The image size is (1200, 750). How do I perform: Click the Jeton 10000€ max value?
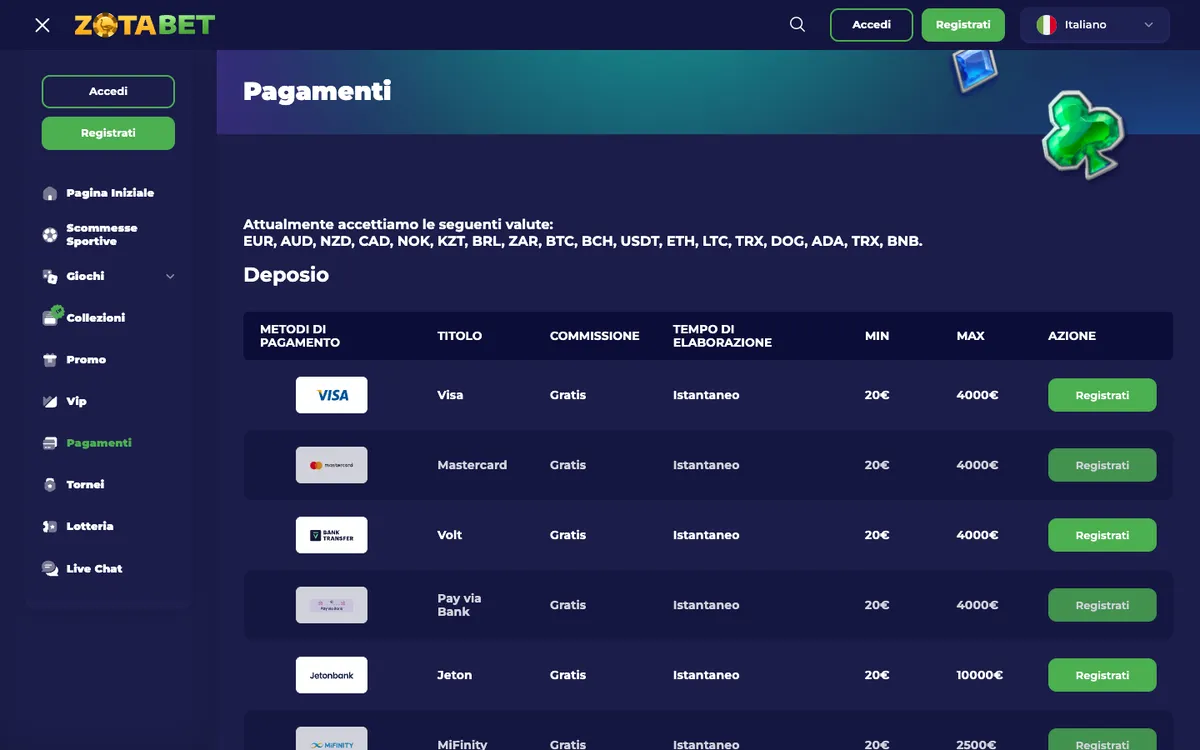click(x=979, y=675)
